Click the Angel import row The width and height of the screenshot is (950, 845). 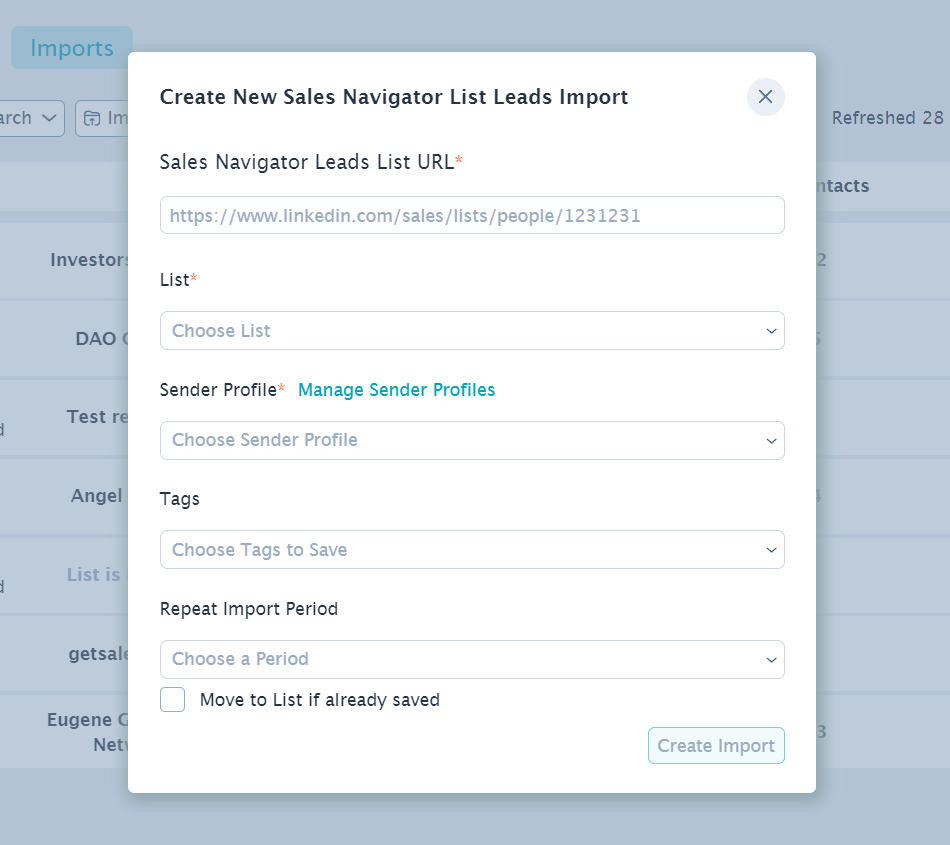[x=98, y=496]
